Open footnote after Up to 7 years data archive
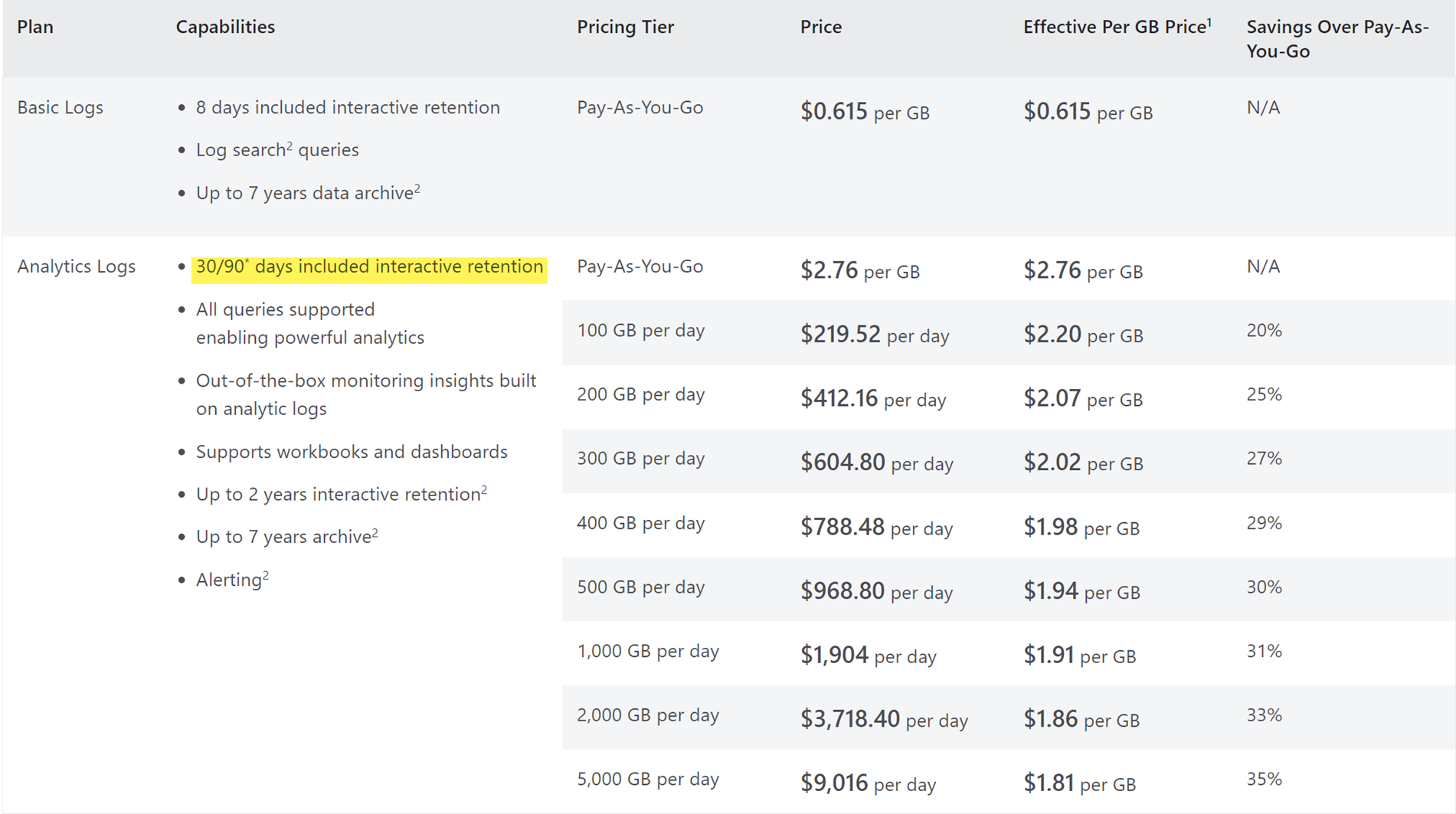 click(x=417, y=188)
